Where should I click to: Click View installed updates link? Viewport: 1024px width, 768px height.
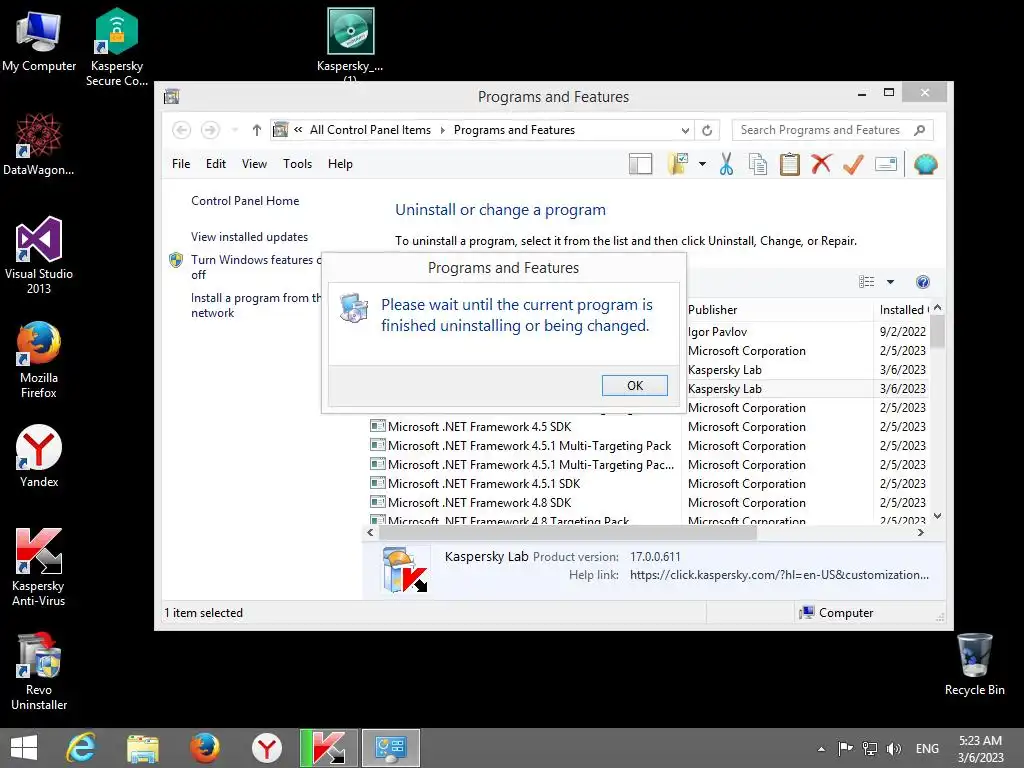(x=249, y=237)
